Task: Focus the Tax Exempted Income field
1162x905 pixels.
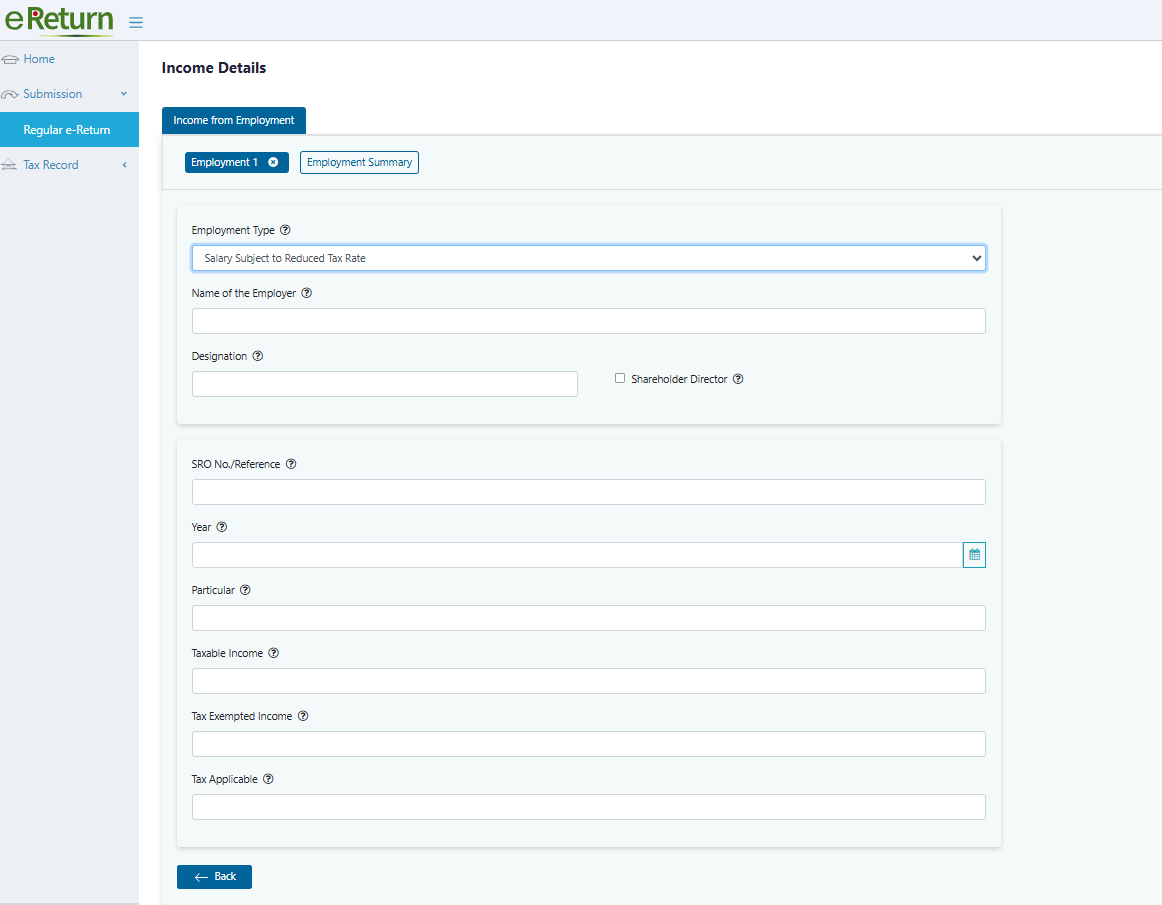Action: (588, 744)
